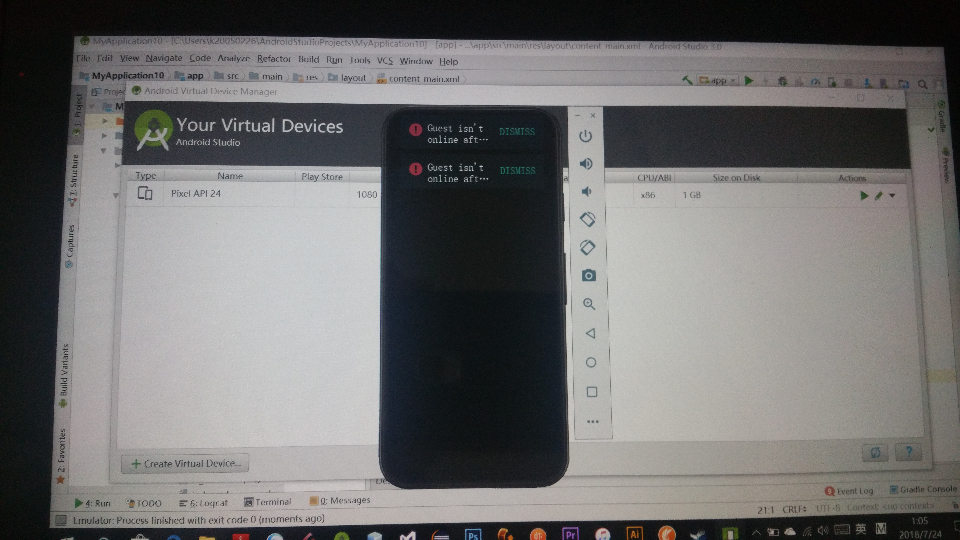Open the TODO tool window tab
This screenshot has width=960, height=540.
pos(144,503)
